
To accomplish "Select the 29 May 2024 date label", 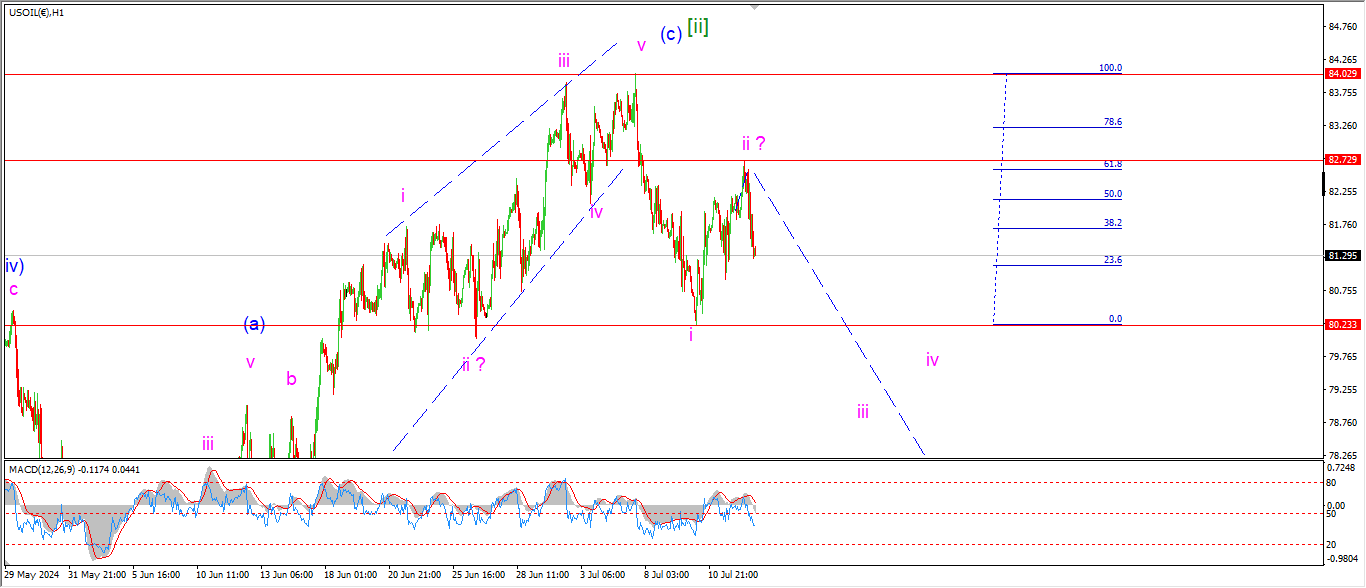I will [x=30, y=576].
